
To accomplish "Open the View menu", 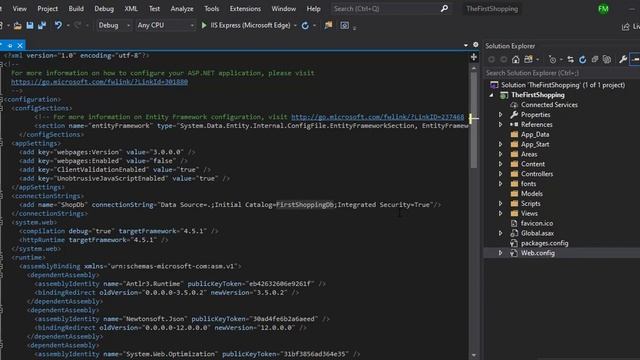I will pos(20,9).
